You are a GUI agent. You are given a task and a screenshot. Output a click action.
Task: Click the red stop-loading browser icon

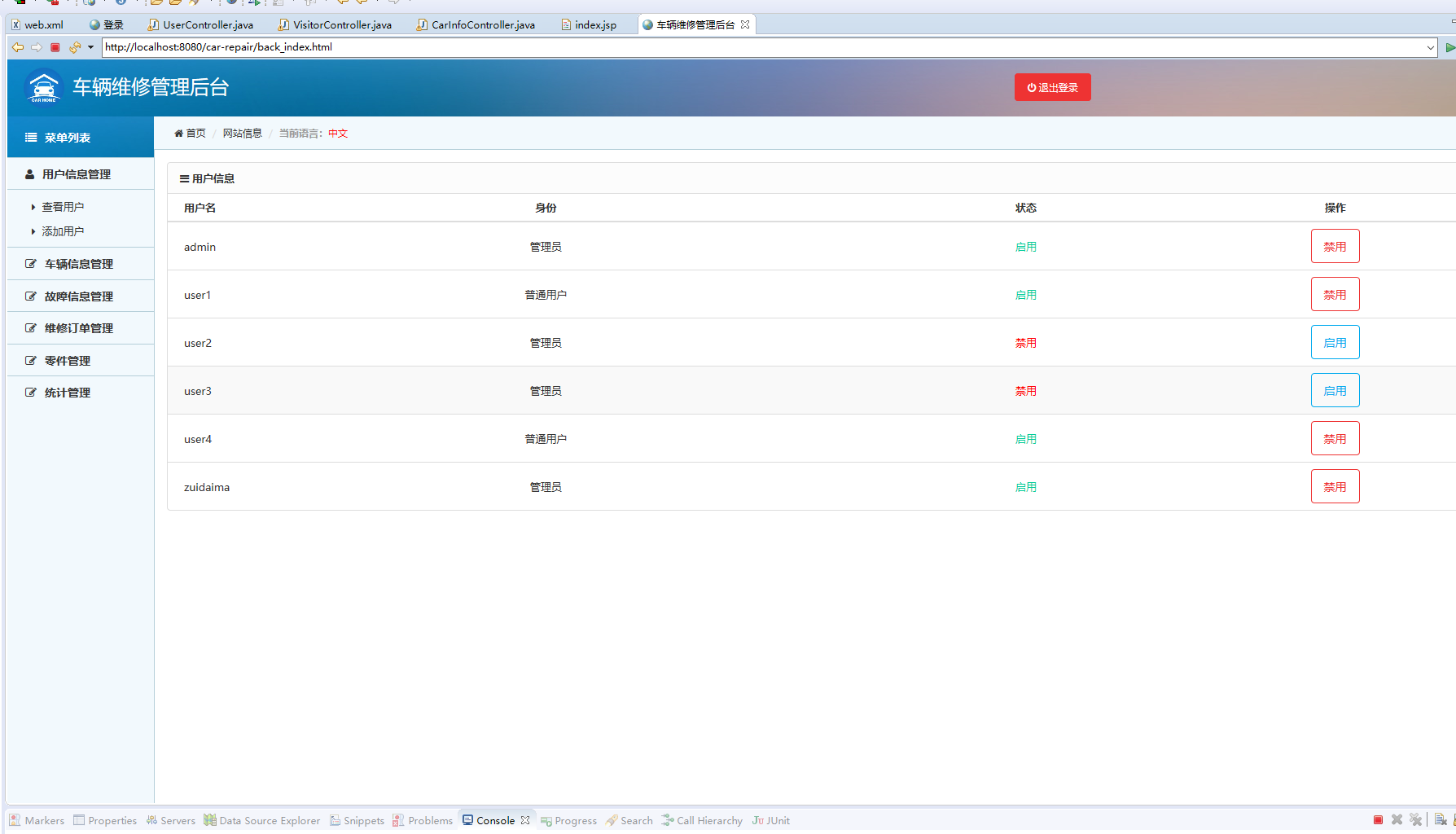(x=55, y=47)
